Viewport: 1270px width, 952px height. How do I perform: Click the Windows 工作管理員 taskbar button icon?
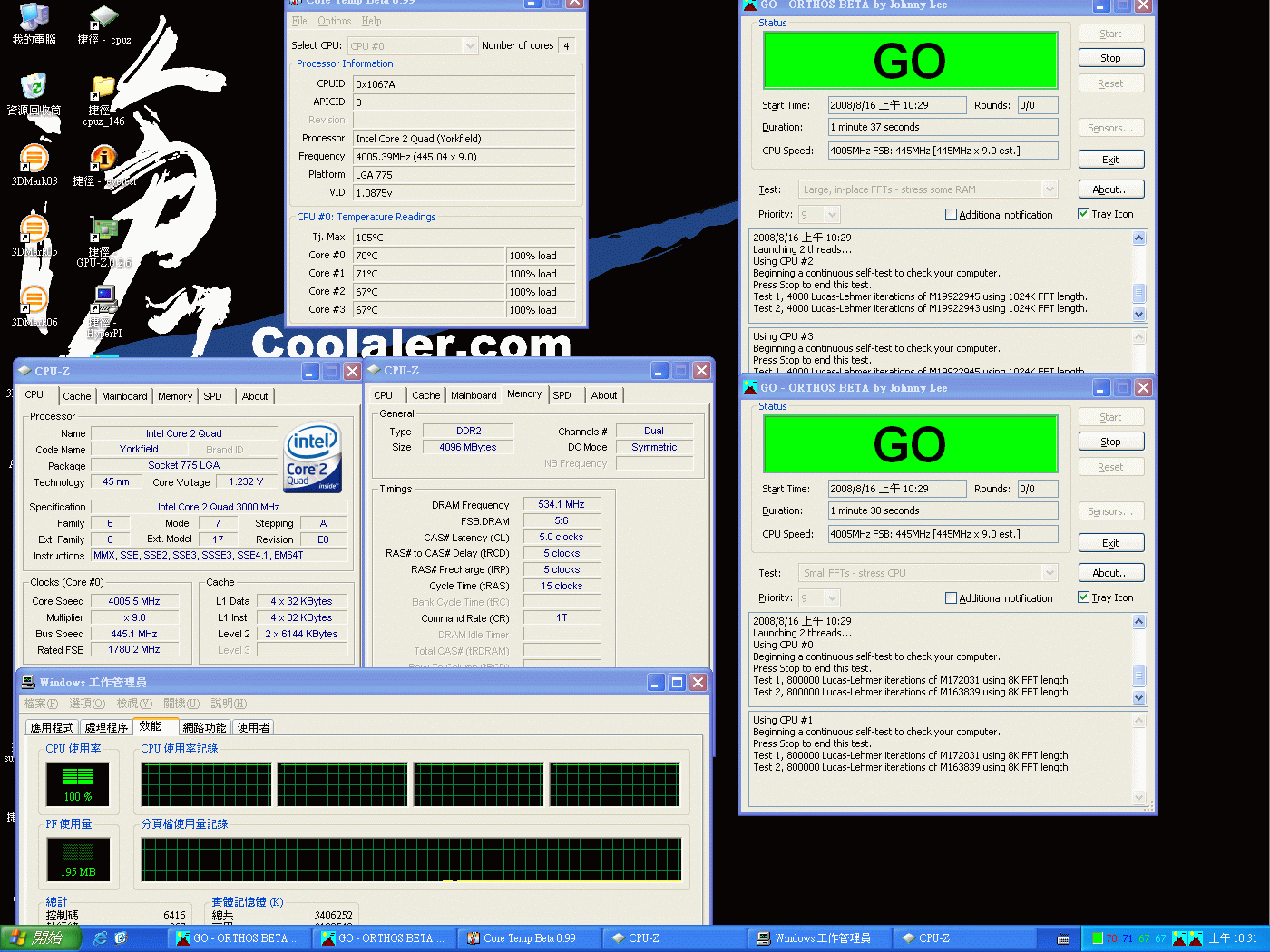point(764,938)
